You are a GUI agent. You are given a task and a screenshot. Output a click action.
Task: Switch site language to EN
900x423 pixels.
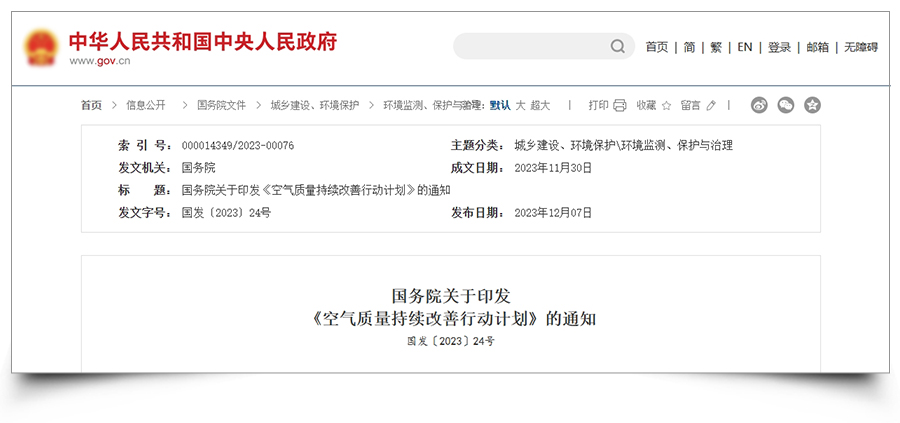point(745,47)
